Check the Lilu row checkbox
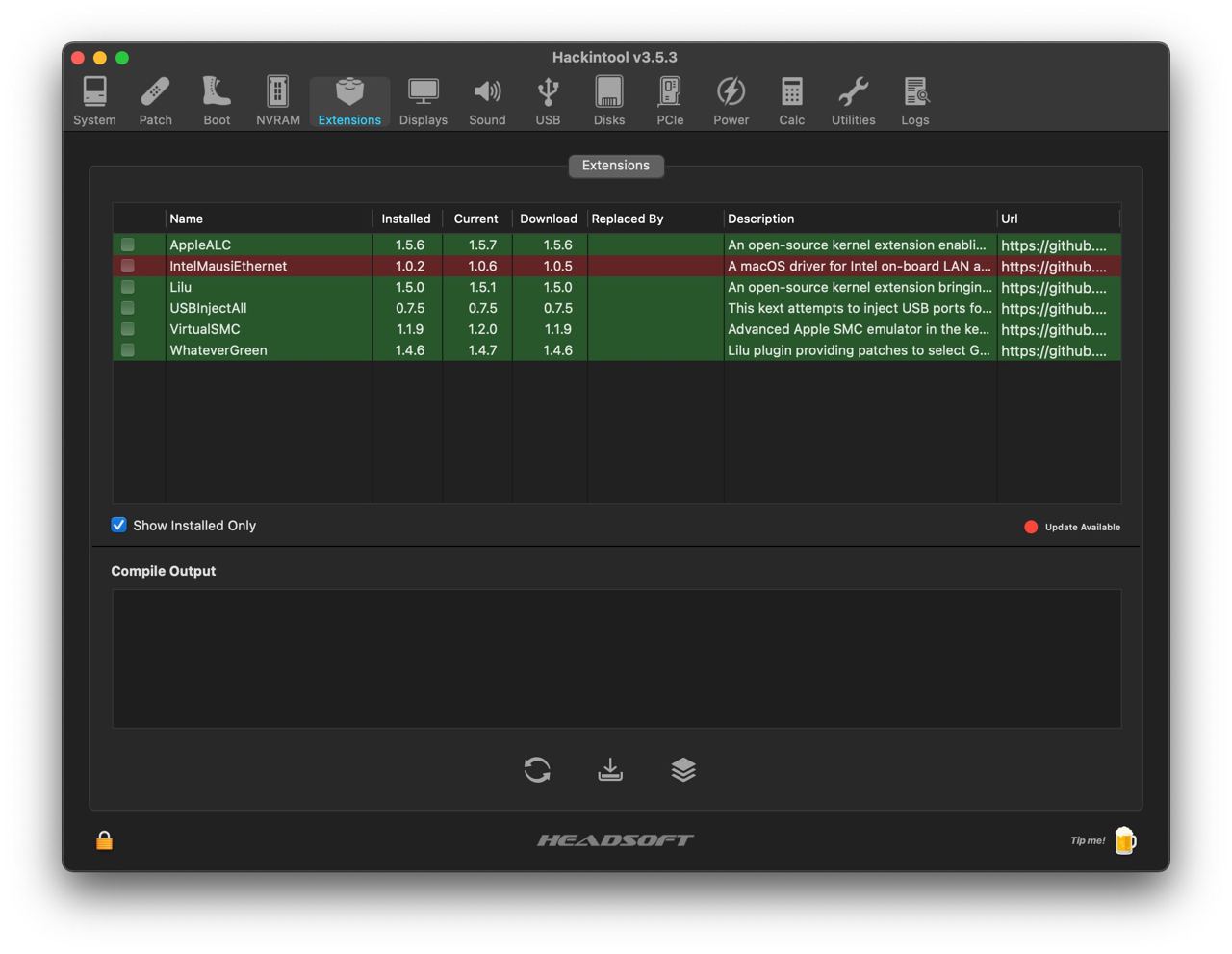The image size is (1232, 954). pyautogui.click(x=128, y=287)
